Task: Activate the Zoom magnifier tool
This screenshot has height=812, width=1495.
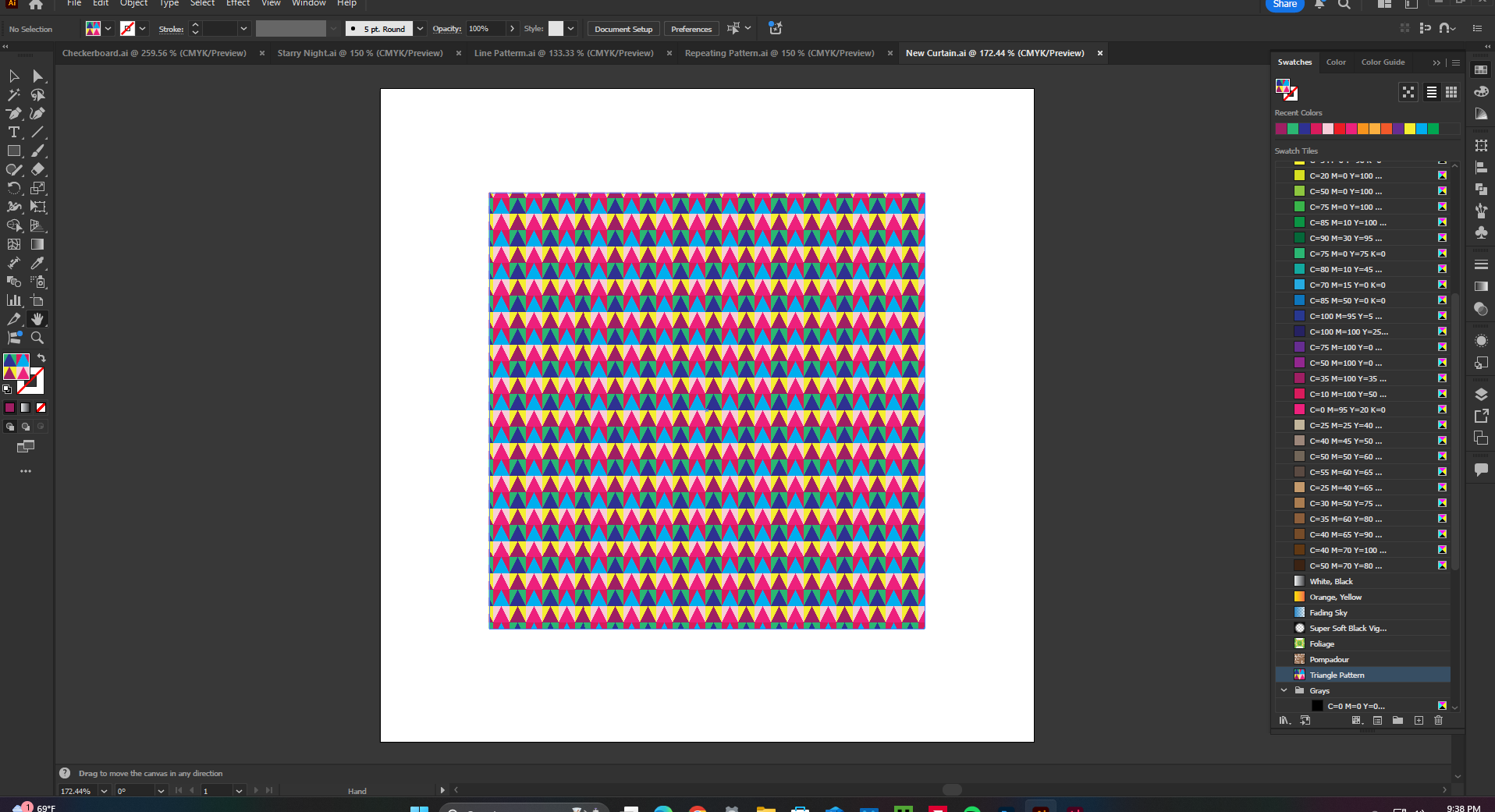Action: click(37, 338)
